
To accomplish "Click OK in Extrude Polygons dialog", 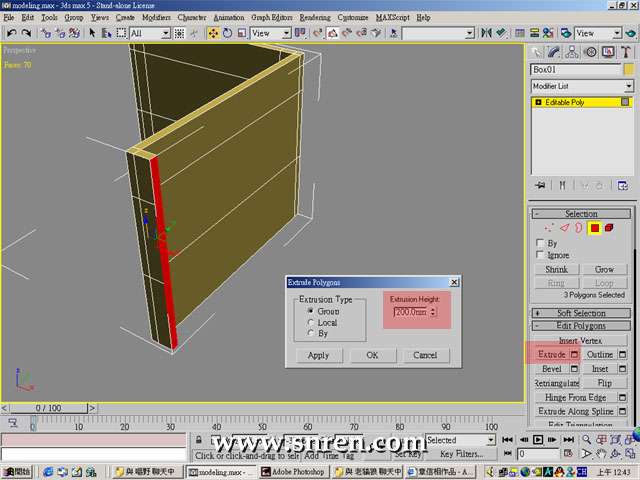I will tap(372, 355).
